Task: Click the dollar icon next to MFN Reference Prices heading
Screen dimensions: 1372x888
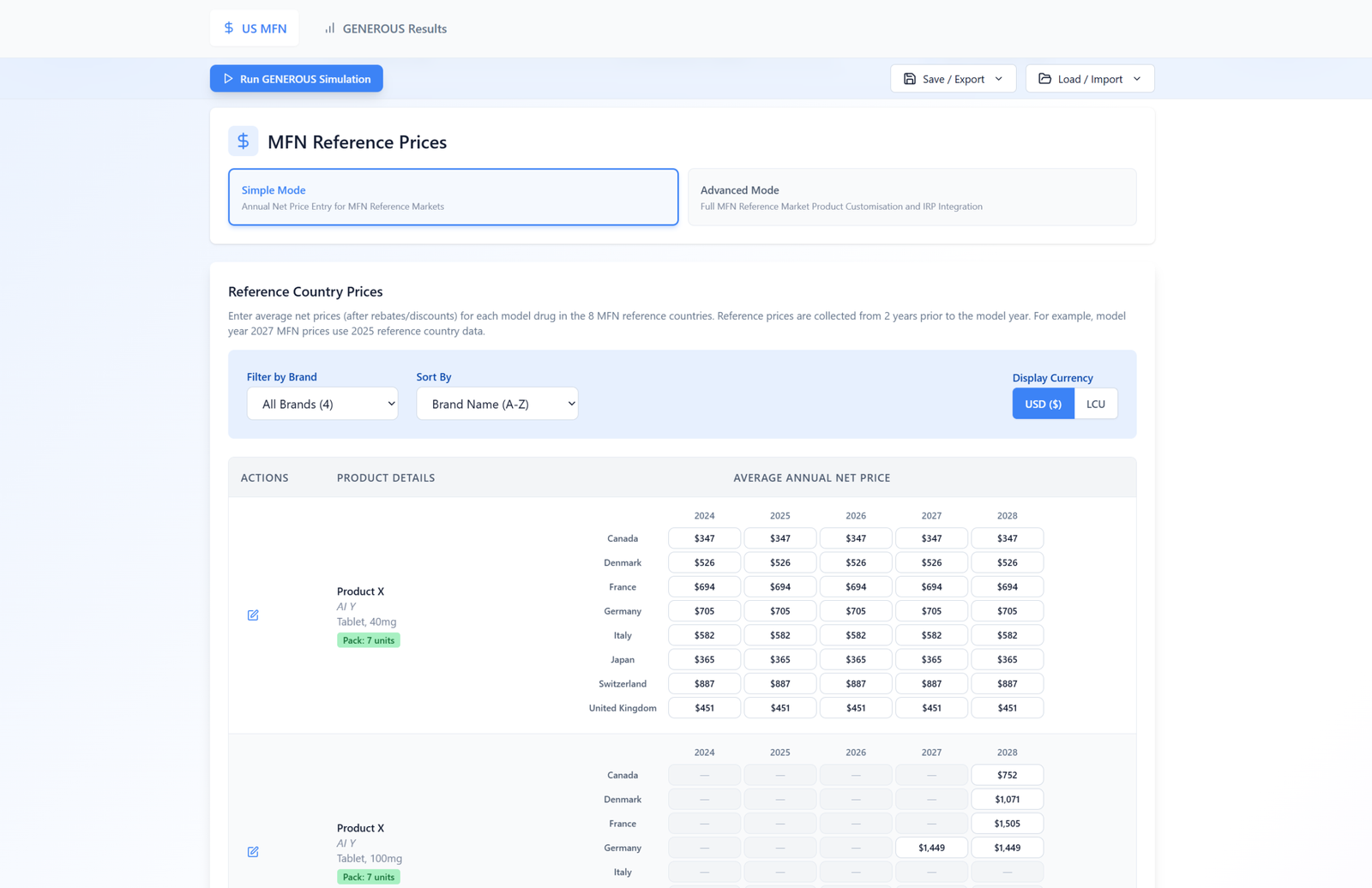Action: (244, 141)
